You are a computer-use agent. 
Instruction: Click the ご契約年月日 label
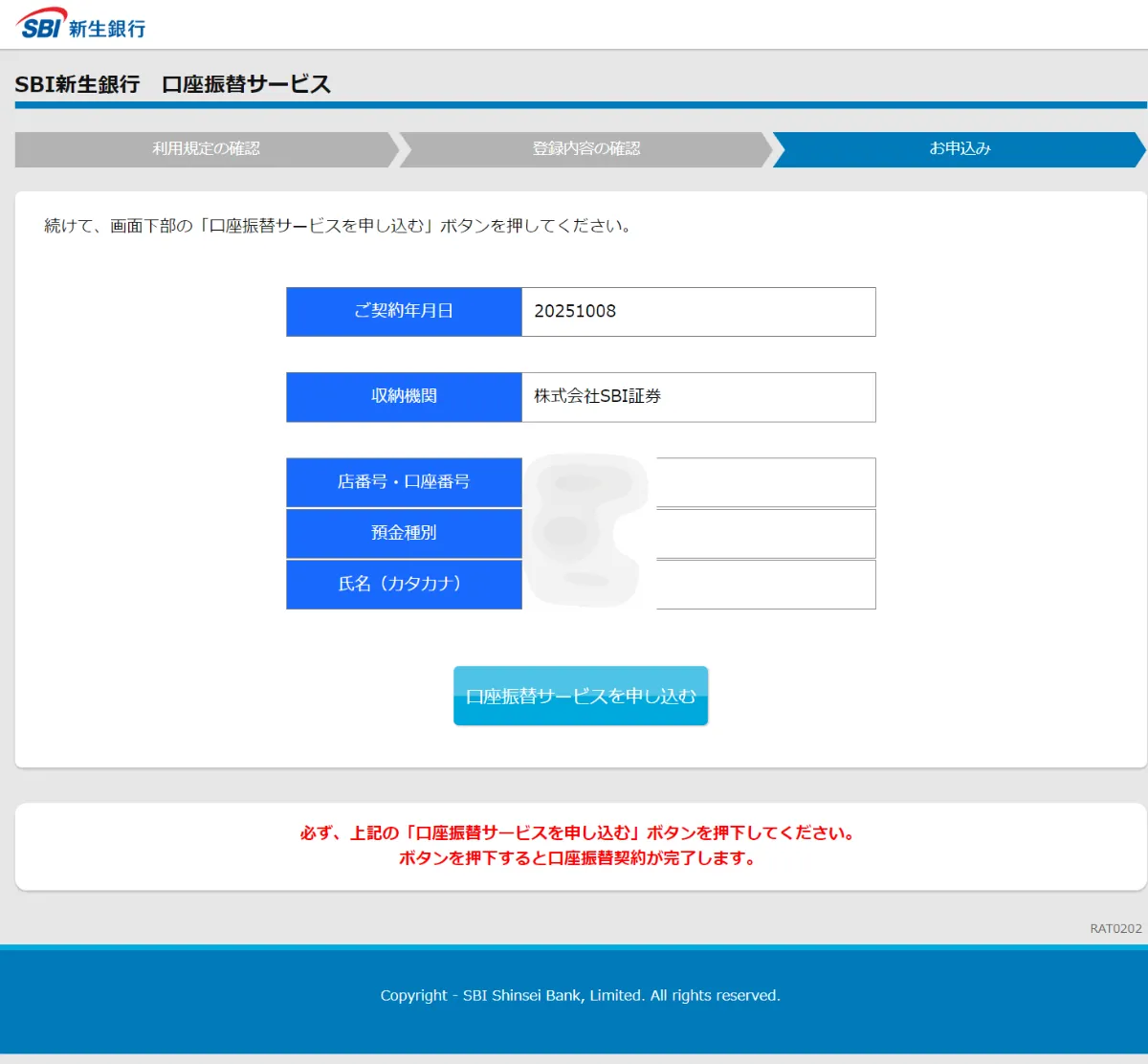click(404, 312)
